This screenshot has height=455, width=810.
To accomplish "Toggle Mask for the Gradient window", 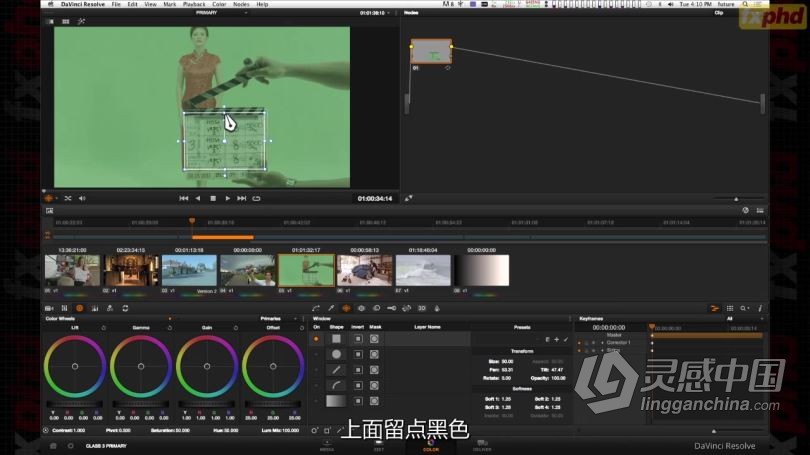I will (x=375, y=401).
